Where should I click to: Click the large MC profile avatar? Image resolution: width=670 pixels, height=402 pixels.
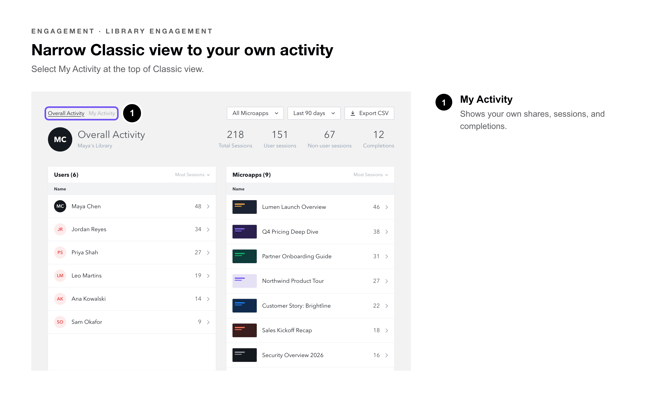click(60, 139)
